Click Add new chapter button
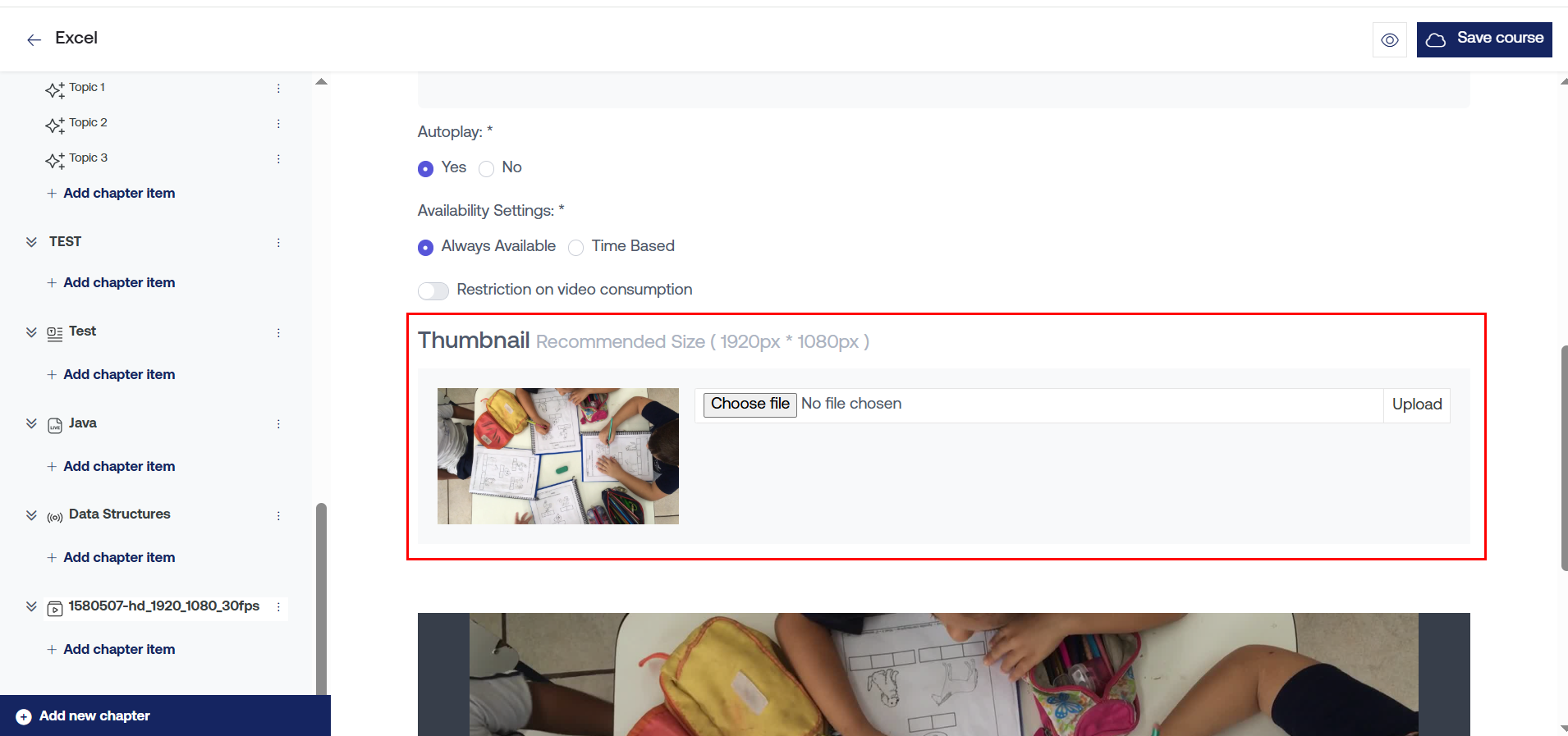The height and width of the screenshot is (736, 1568). [165, 715]
